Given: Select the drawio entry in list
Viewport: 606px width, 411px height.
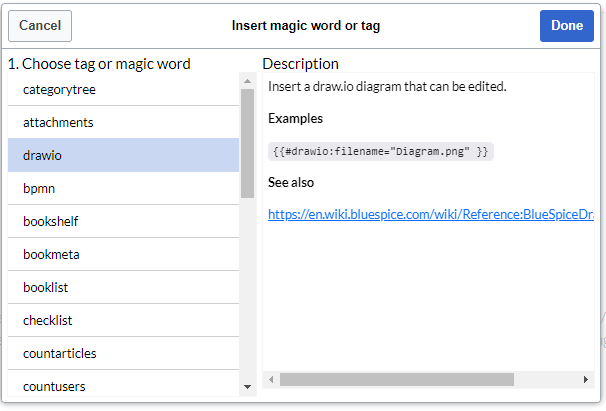Looking at the screenshot, I should (x=123, y=155).
